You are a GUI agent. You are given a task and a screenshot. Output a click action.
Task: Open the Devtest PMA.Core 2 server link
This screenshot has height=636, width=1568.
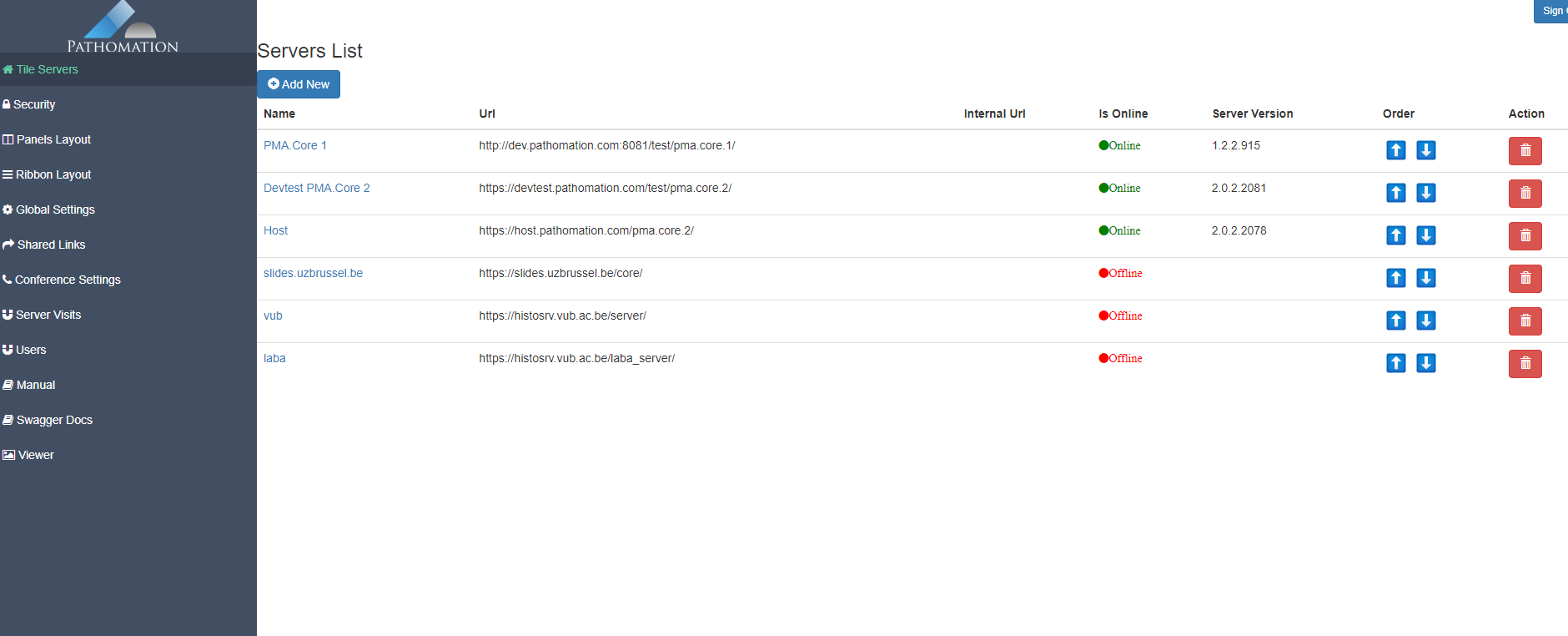click(x=316, y=188)
